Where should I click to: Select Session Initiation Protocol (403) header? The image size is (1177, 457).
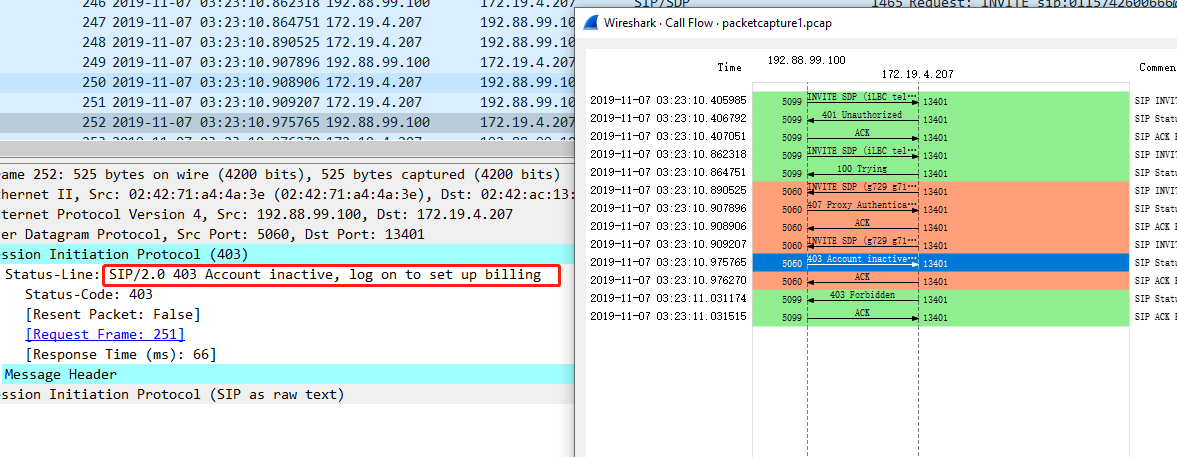point(287,254)
